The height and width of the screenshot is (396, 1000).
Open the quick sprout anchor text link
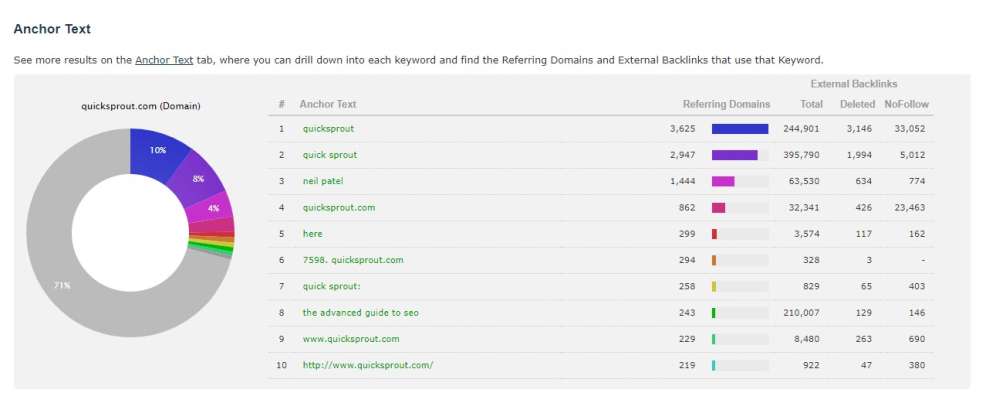(330, 155)
